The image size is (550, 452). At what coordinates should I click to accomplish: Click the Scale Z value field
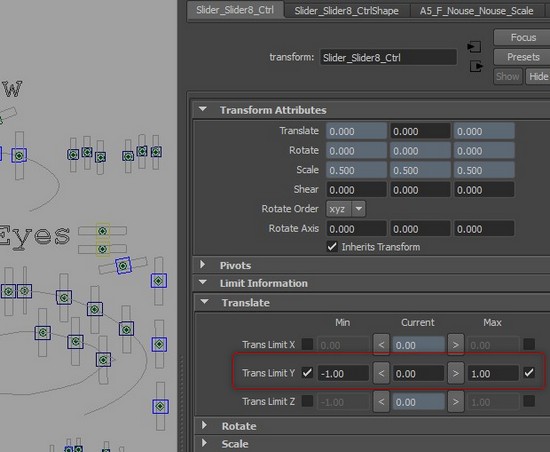pyautogui.click(x=484, y=170)
